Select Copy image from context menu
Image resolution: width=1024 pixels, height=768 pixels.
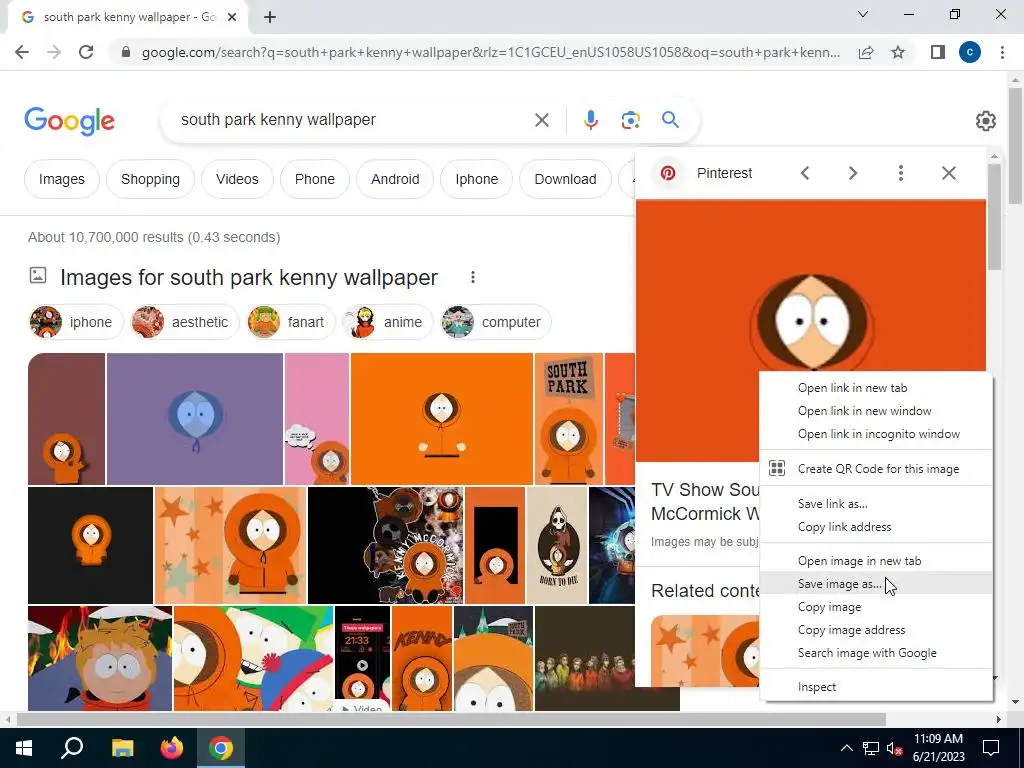click(x=876, y=607)
